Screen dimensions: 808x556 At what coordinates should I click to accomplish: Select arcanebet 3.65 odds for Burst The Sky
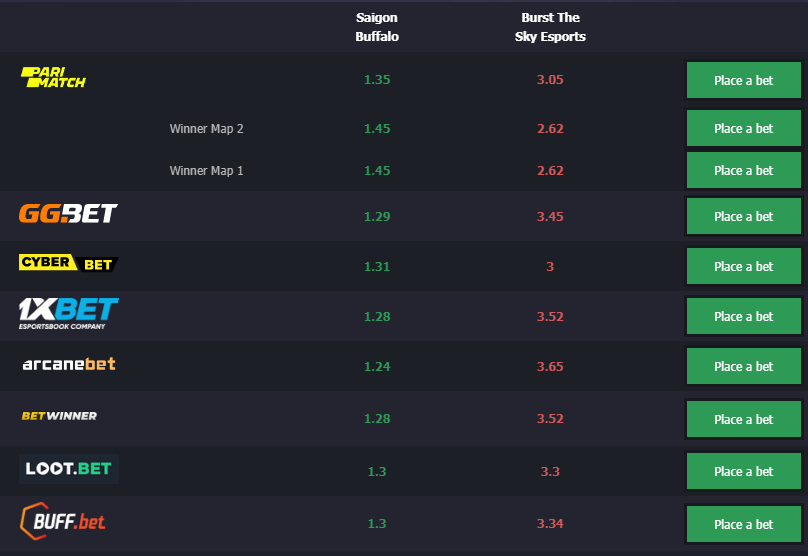[550, 366]
